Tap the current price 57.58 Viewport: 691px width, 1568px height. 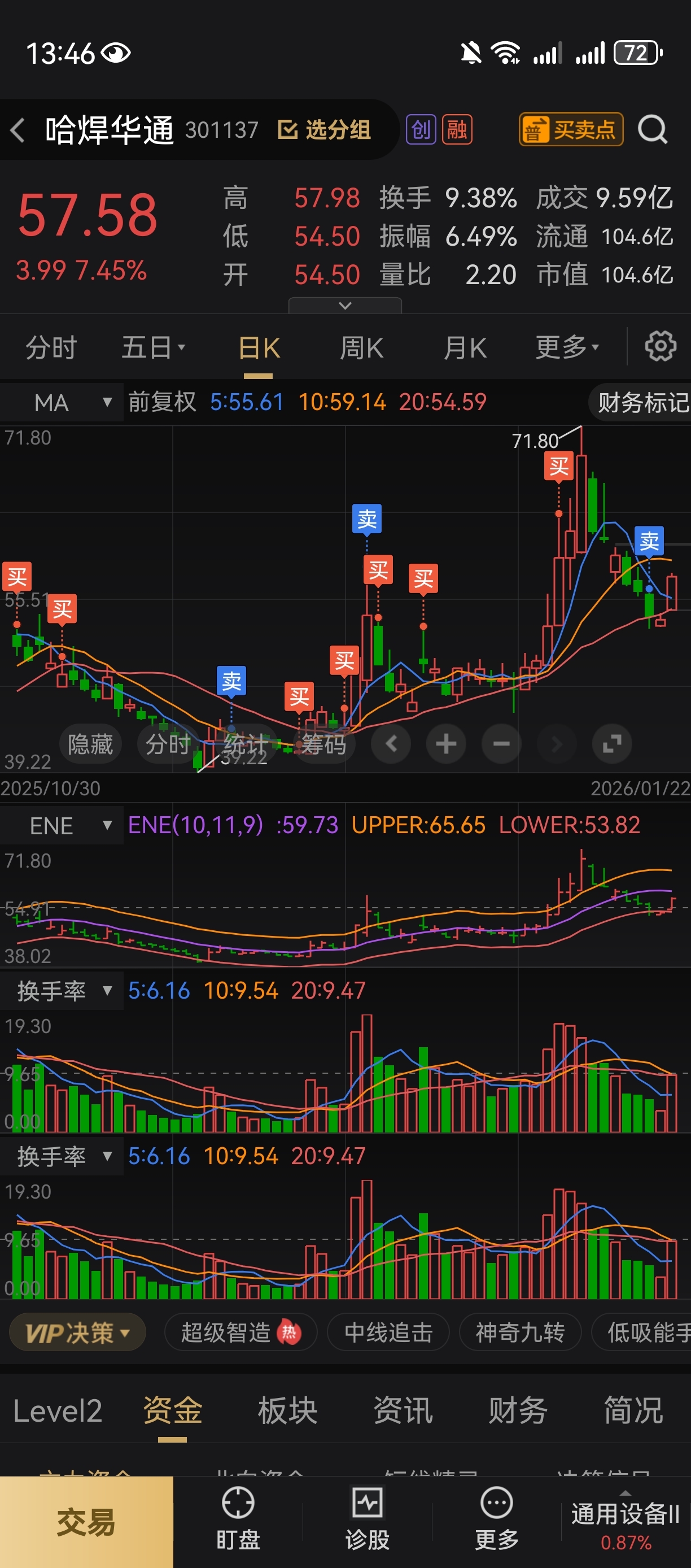click(88, 214)
